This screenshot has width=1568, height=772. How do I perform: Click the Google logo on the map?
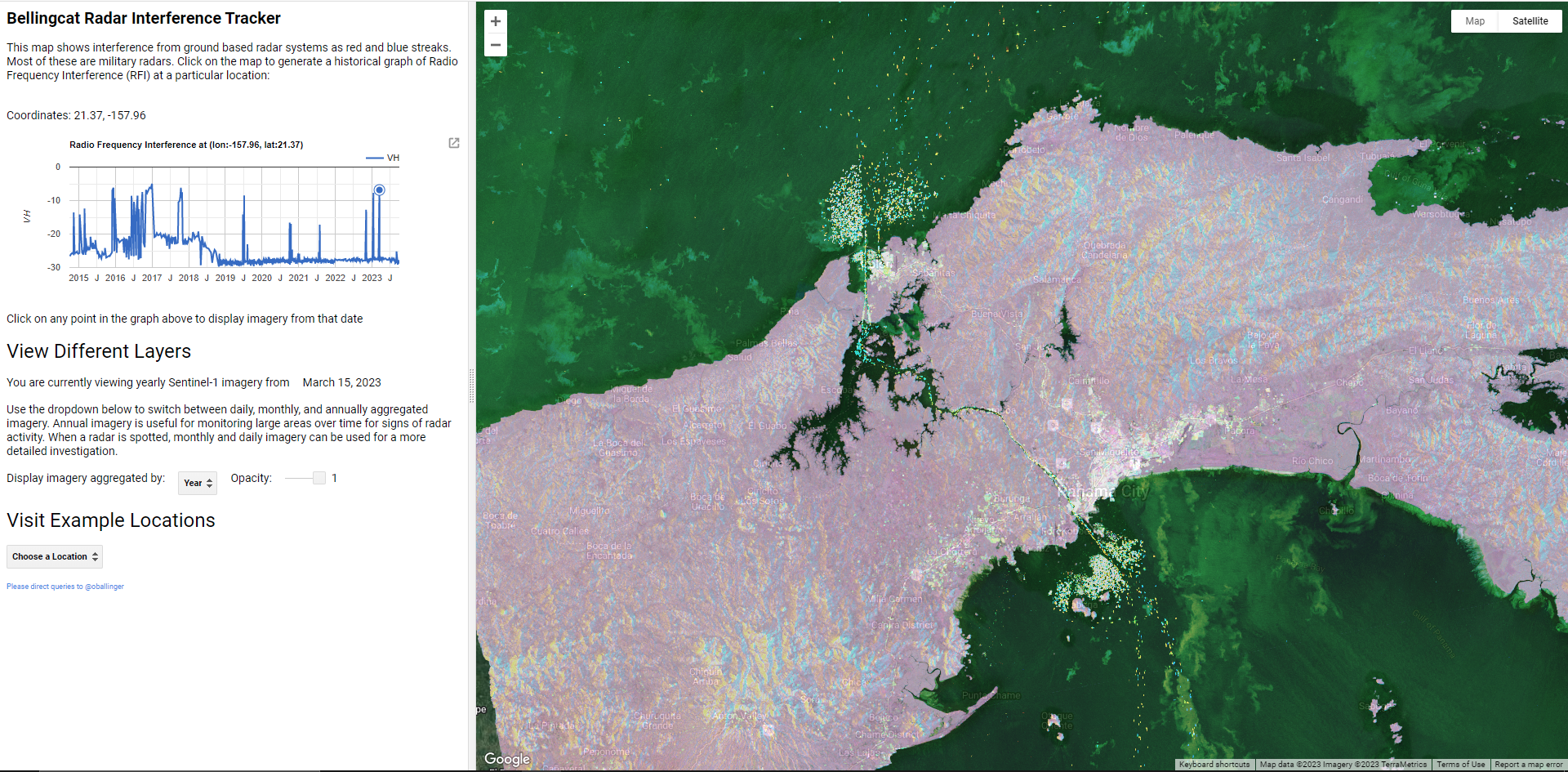coord(507,759)
